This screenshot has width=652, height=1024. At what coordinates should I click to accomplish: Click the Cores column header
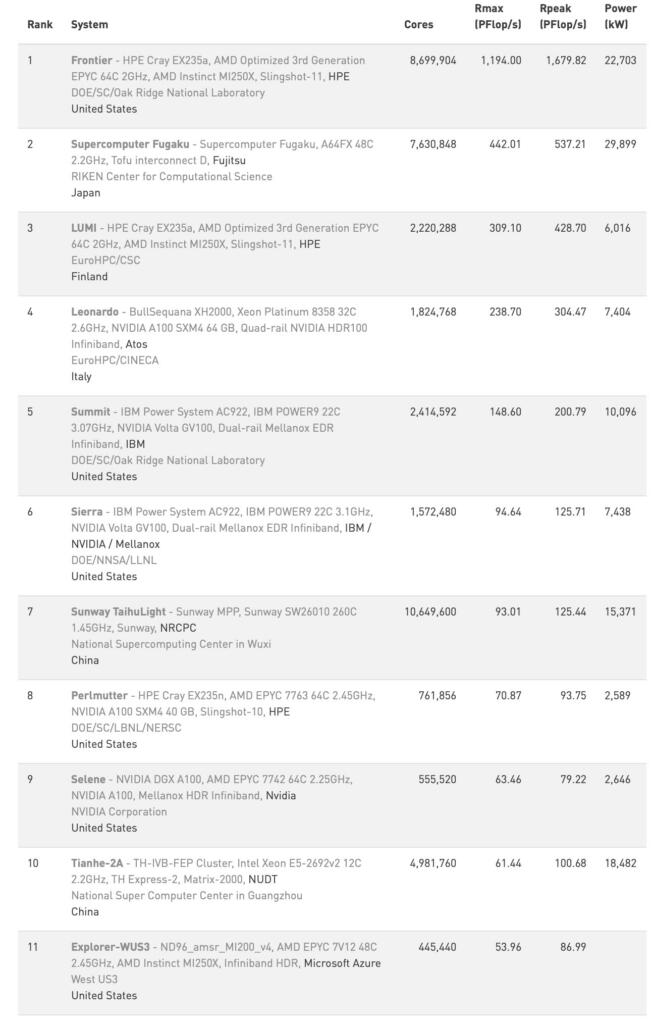[x=418, y=24]
